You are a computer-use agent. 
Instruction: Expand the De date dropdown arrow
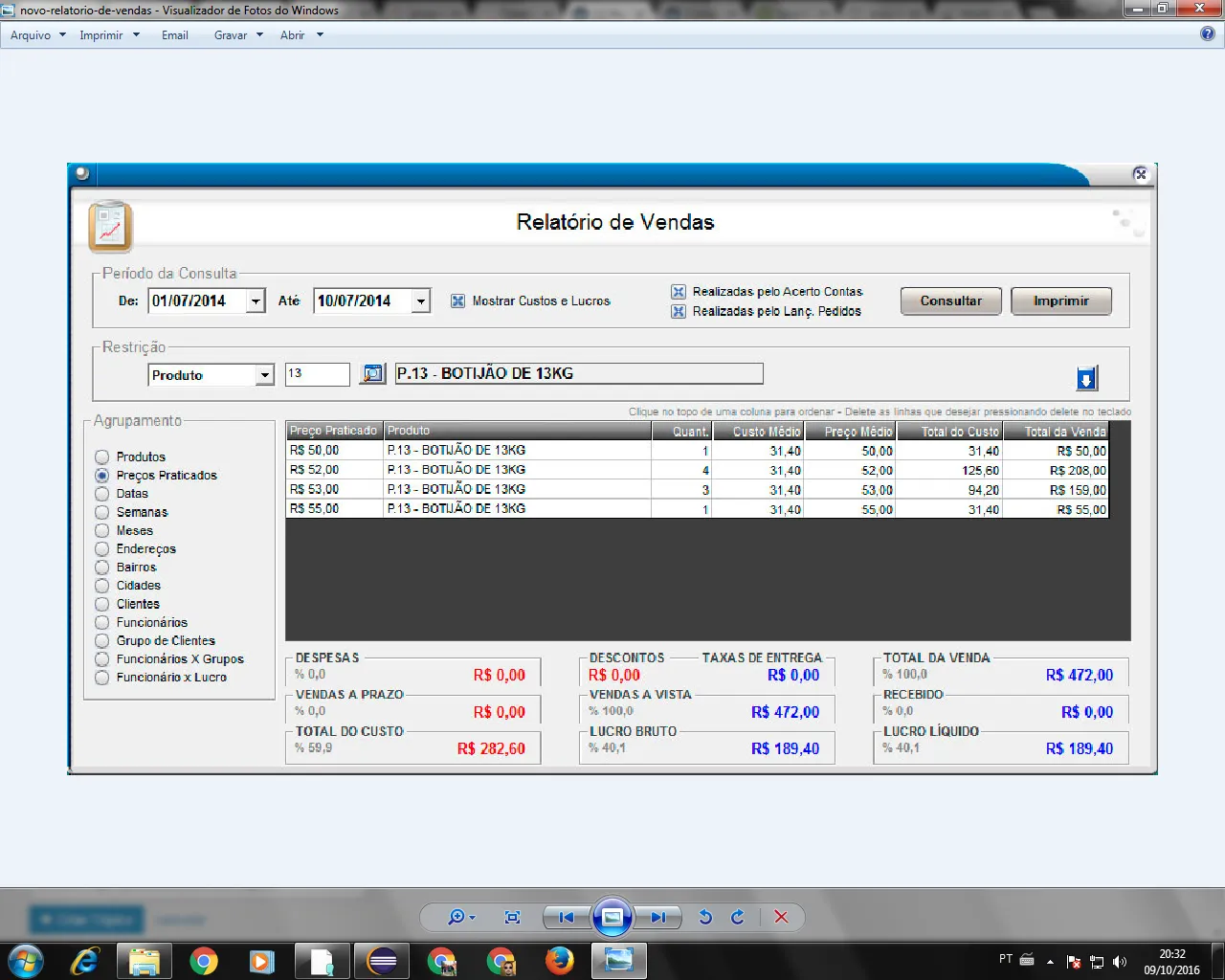click(x=256, y=301)
